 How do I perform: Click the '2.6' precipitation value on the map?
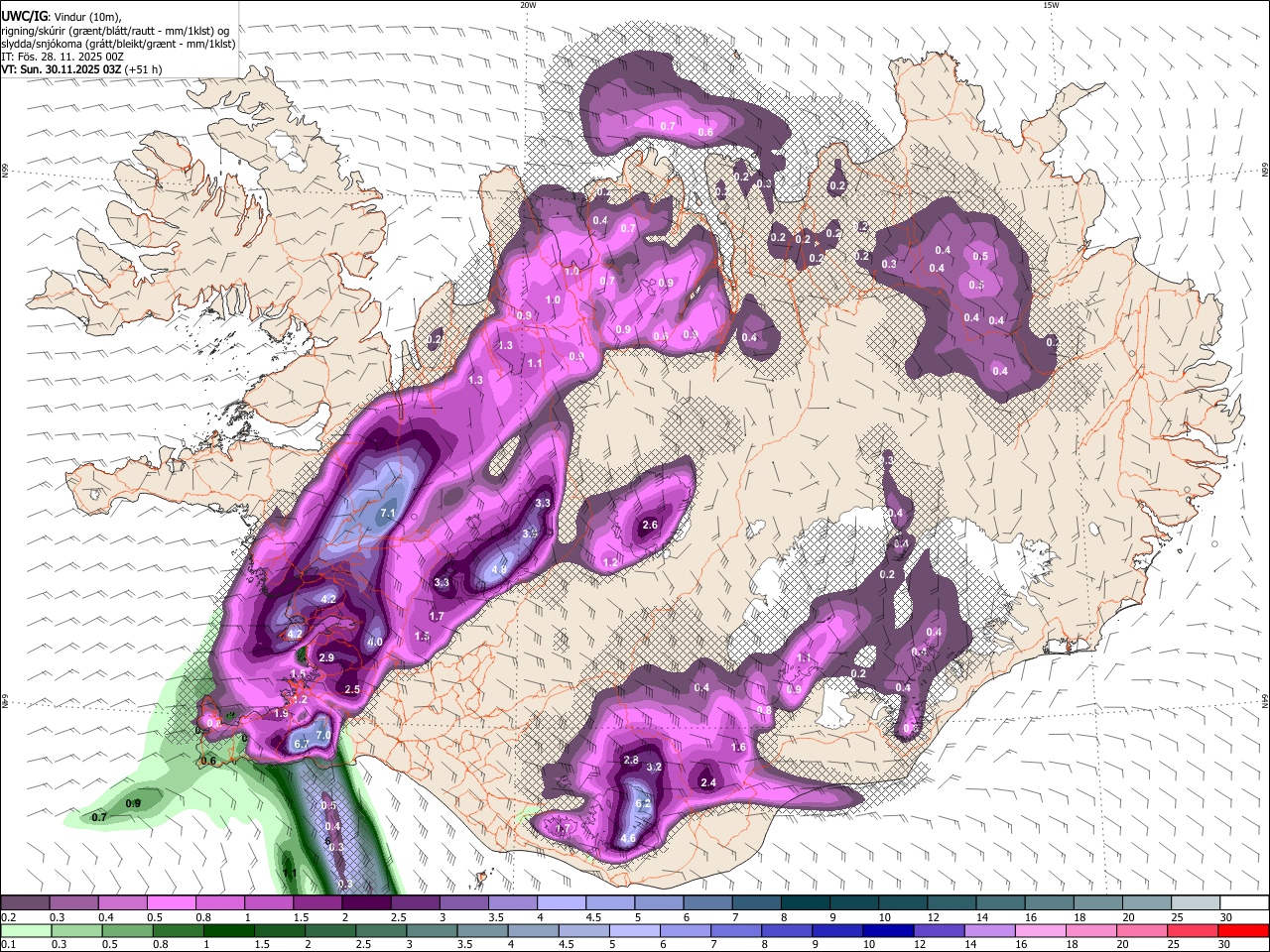pos(650,525)
